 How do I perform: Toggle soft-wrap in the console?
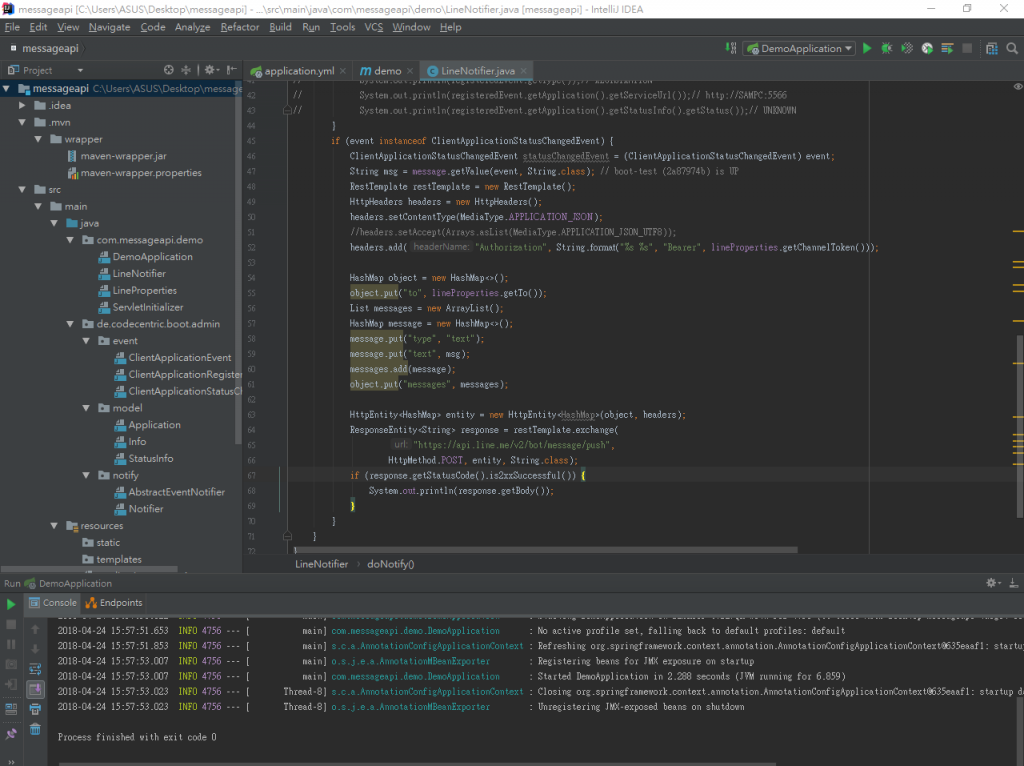(x=35, y=669)
